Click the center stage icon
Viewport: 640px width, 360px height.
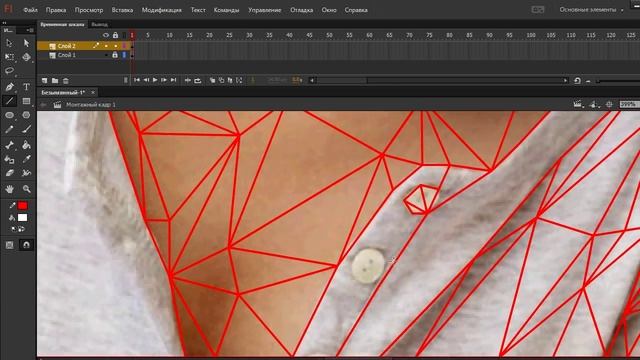609,104
